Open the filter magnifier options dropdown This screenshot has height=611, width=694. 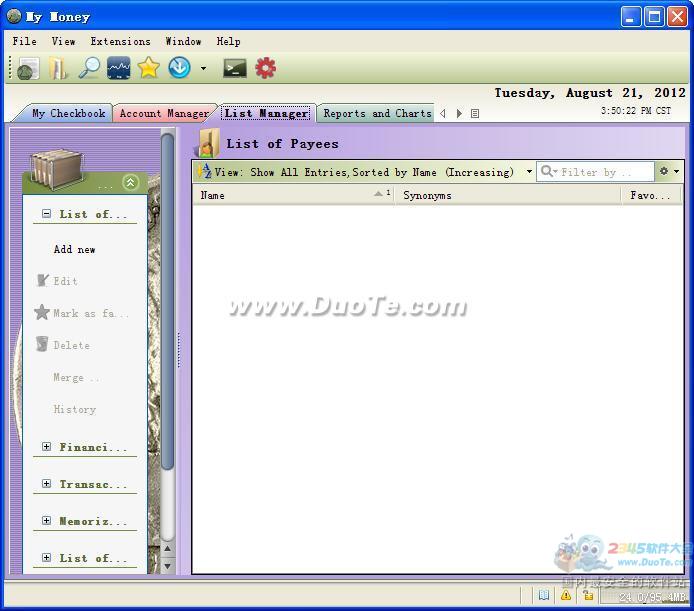click(549, 171)
